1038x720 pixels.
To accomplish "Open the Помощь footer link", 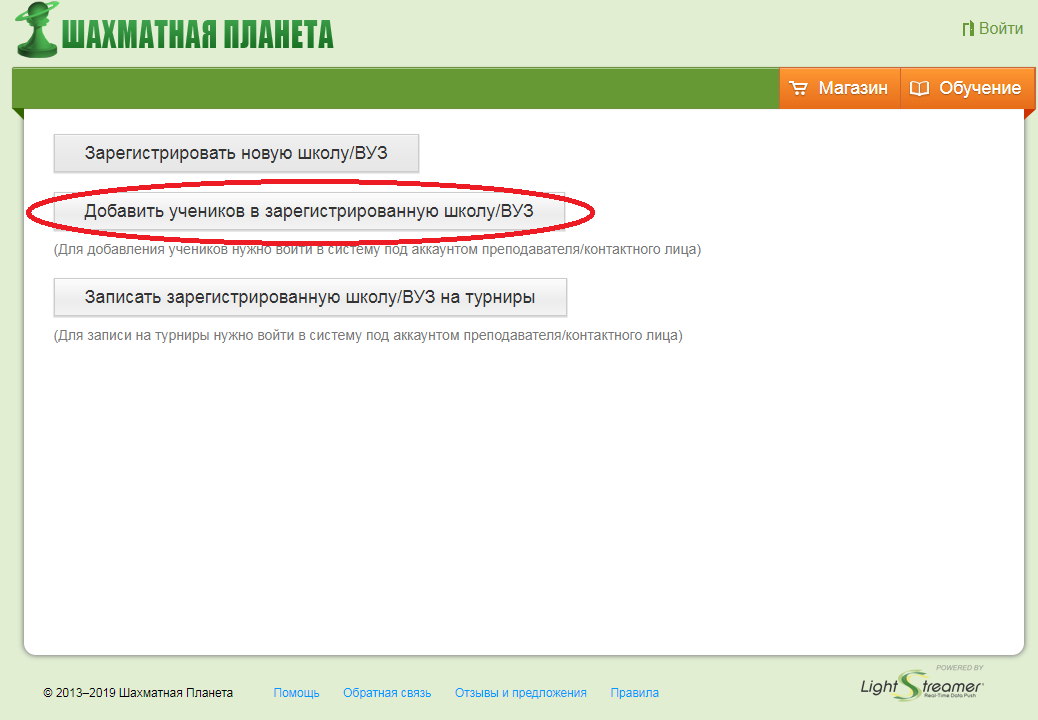I will pos(296,693).
